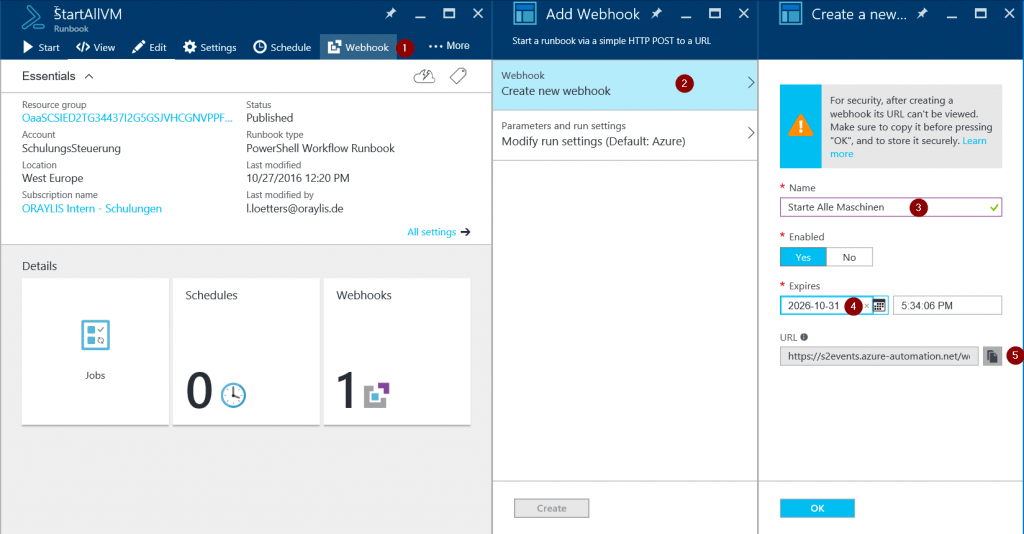The image size is (1024, 534).
Task: Click PowerShell Workflow Runbook text
Action: pyautogui.click(x=320, y=148)
